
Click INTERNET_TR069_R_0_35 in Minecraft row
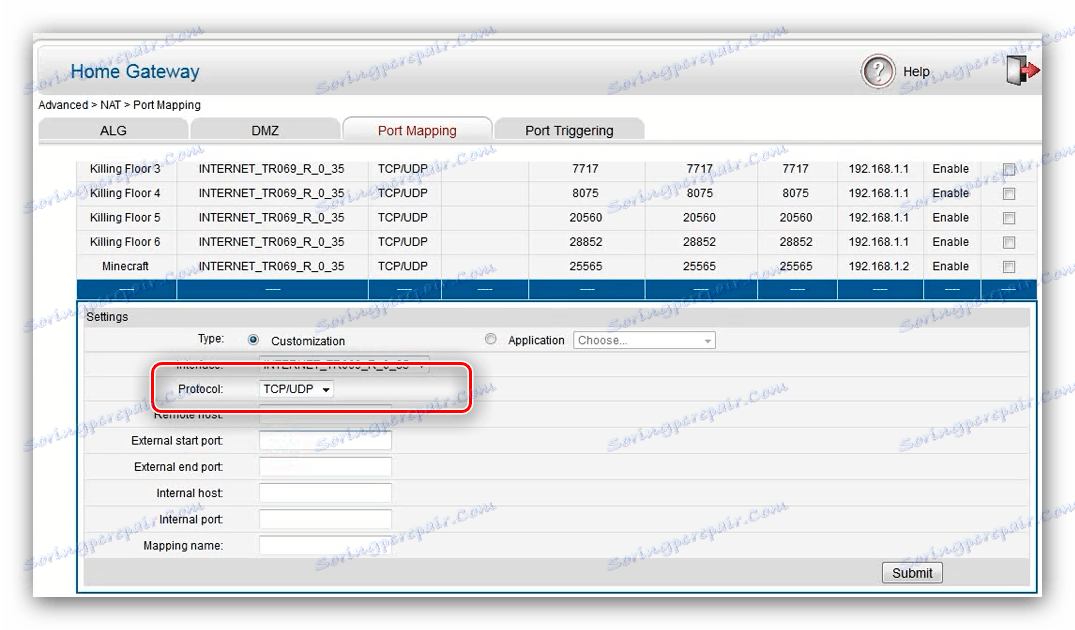tap(271, 266)
